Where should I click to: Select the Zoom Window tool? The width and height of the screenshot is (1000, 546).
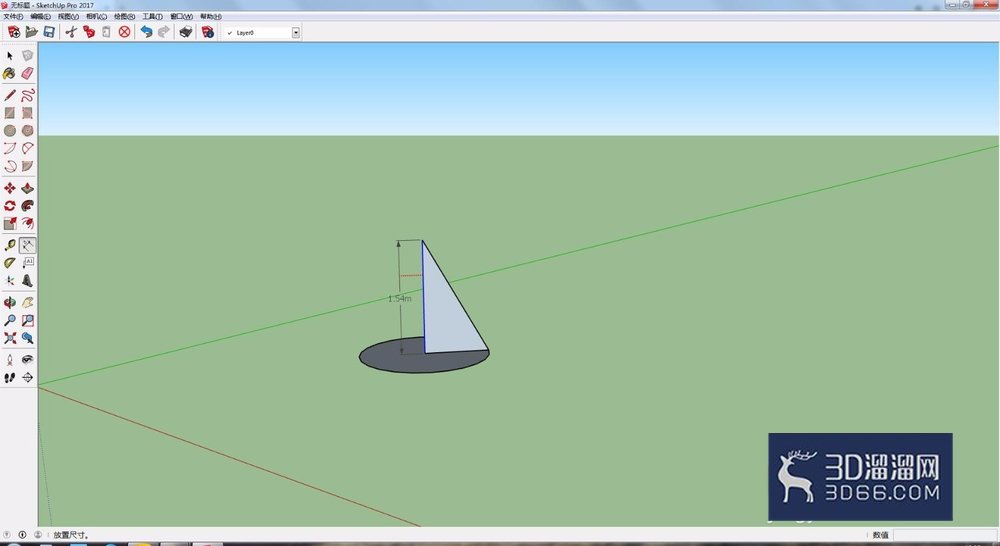pyautogui.click(x=27, y=320)
